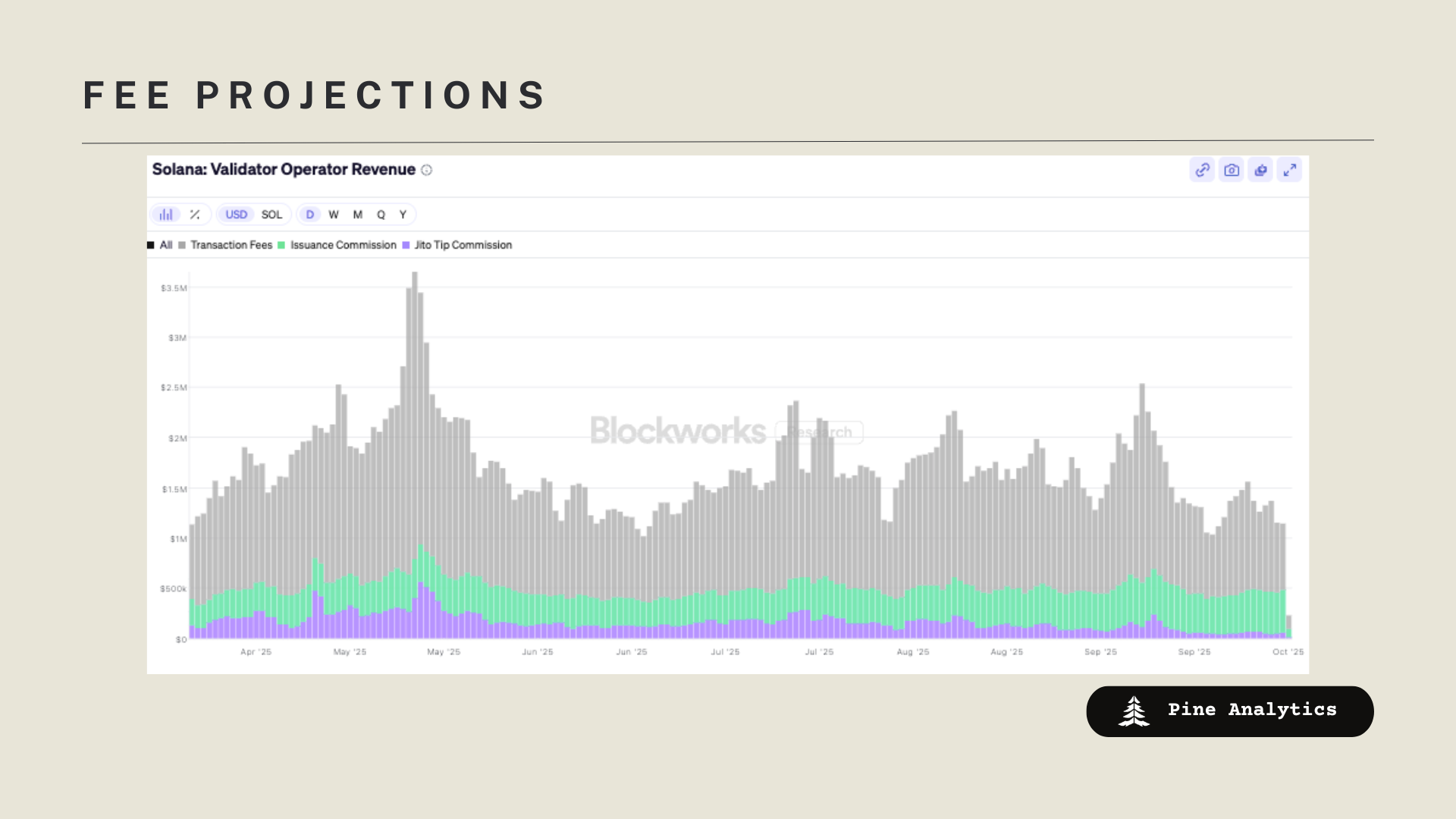
Task: Switch currency to SOL
Action: pyautogui.click(x=271, y=215)
